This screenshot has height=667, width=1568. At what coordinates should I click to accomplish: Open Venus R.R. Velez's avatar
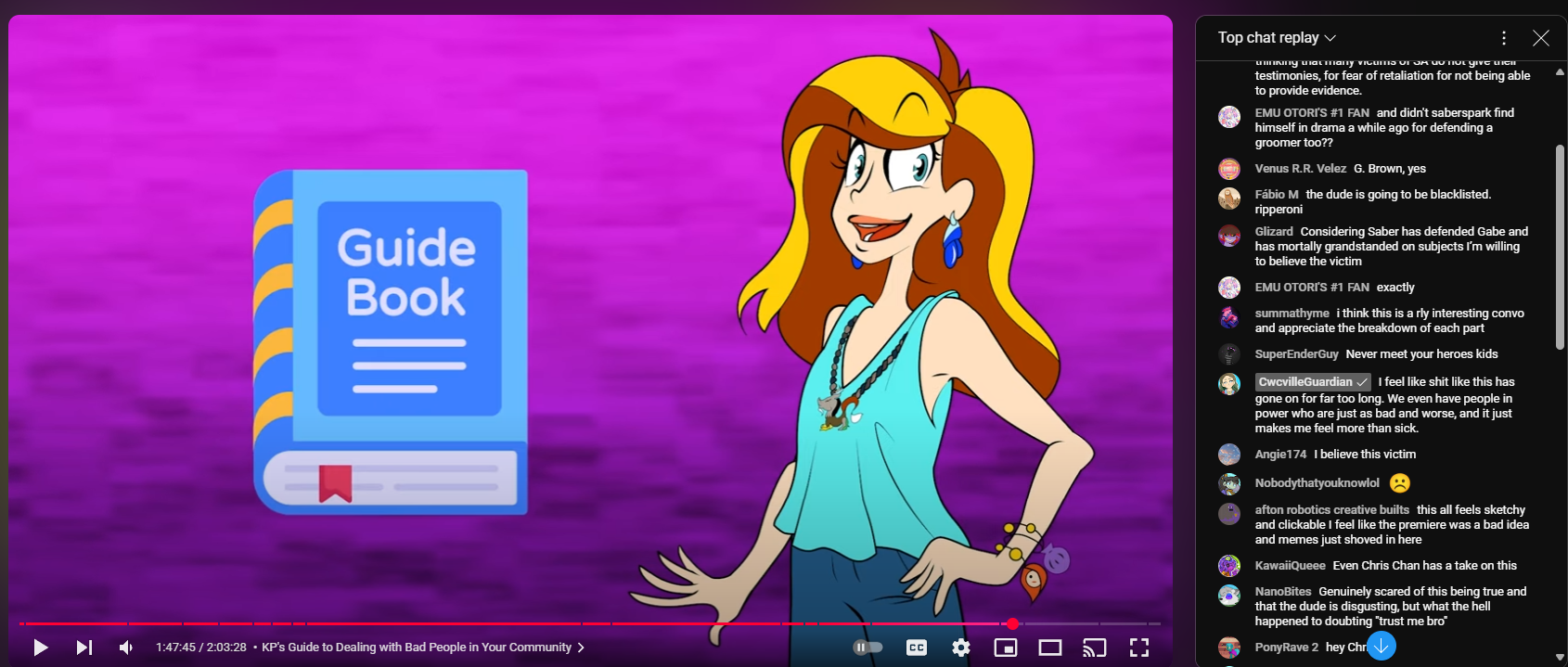tap(1229, 169)
